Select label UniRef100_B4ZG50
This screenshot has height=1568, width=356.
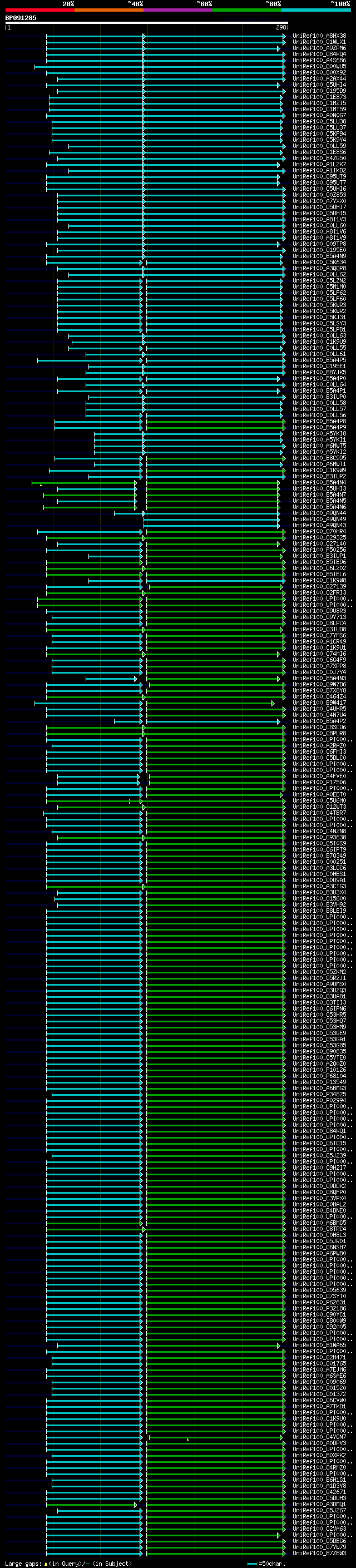click(x=319, y=159)
